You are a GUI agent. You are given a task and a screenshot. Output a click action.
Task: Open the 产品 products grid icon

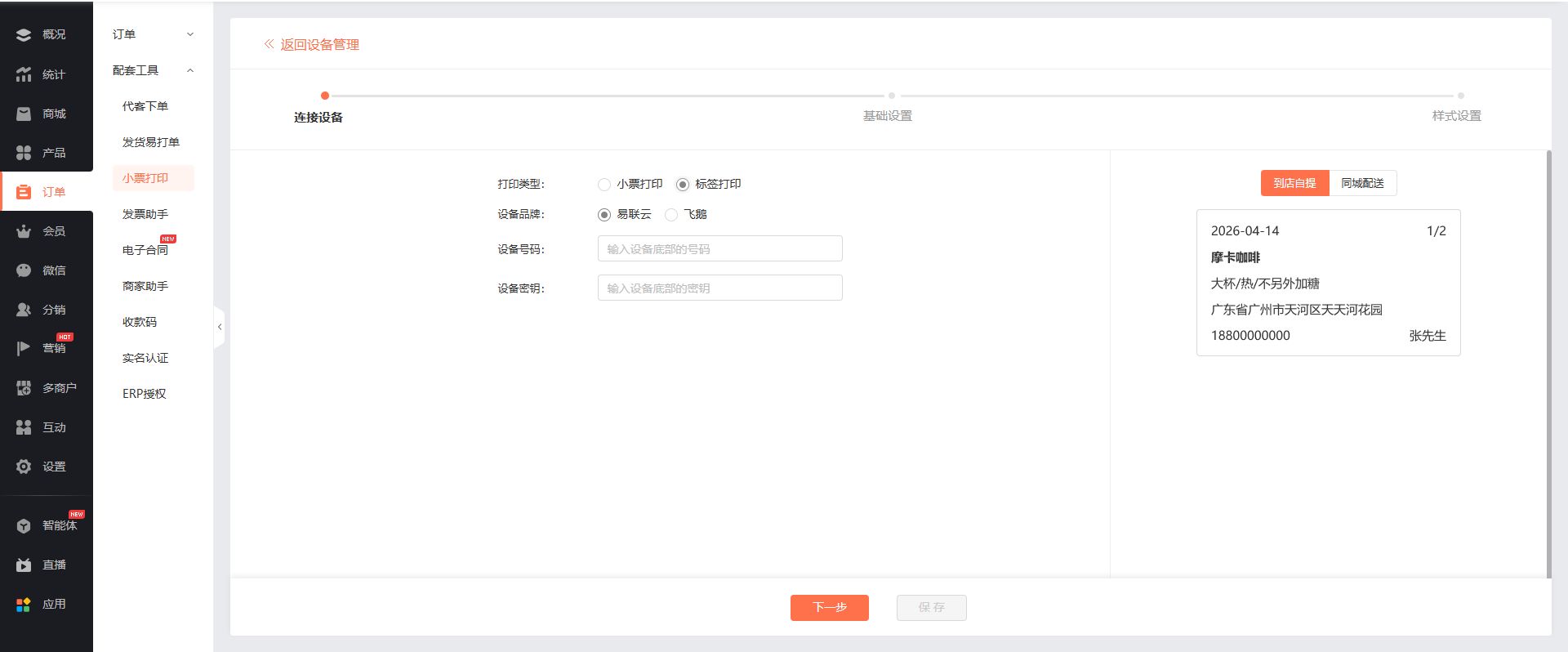(24, 153)
